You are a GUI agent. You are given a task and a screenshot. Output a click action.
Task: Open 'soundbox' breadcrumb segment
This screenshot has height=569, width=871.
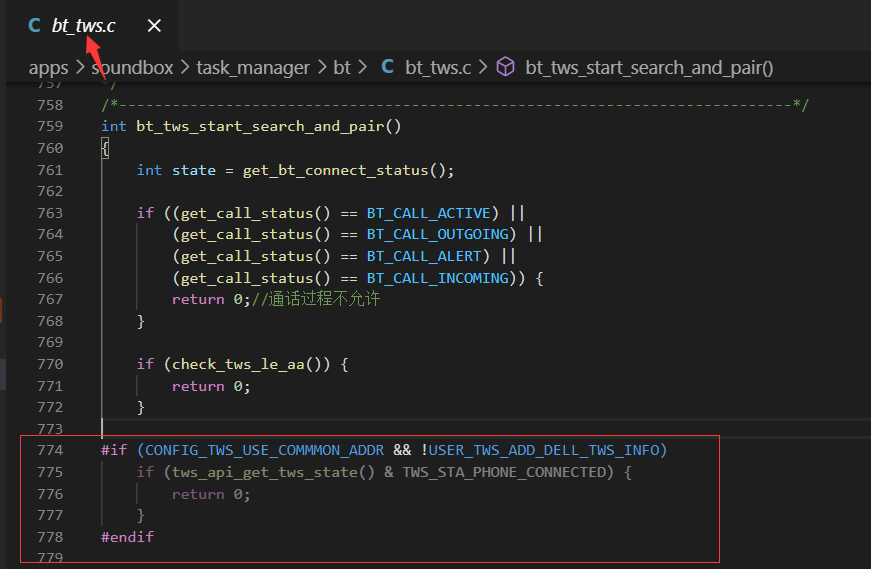pyautogui.click(x=133, y=68)
